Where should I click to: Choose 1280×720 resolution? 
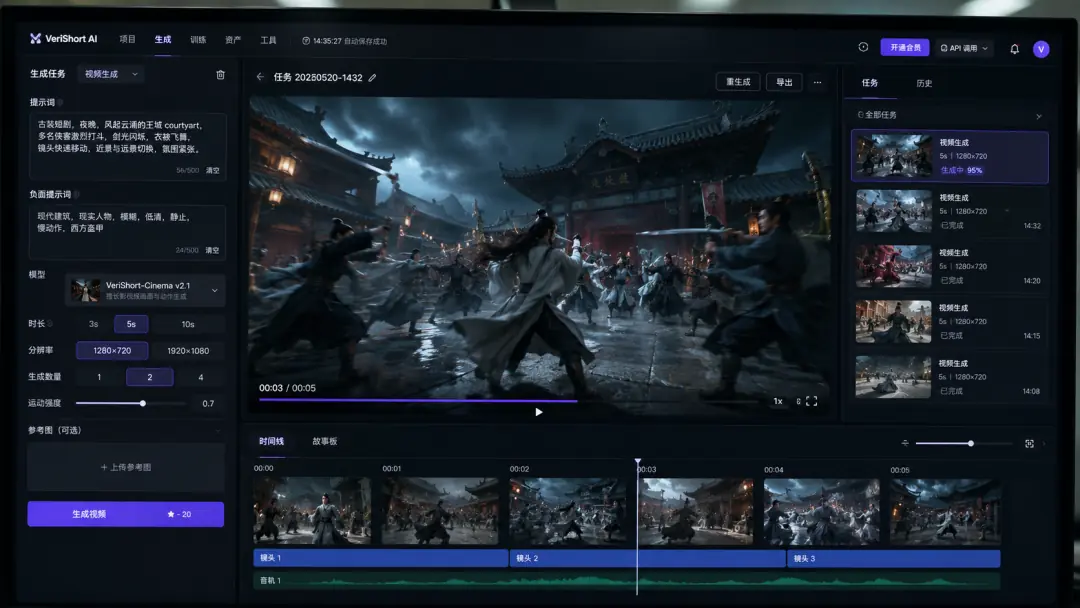click(112, 350)
